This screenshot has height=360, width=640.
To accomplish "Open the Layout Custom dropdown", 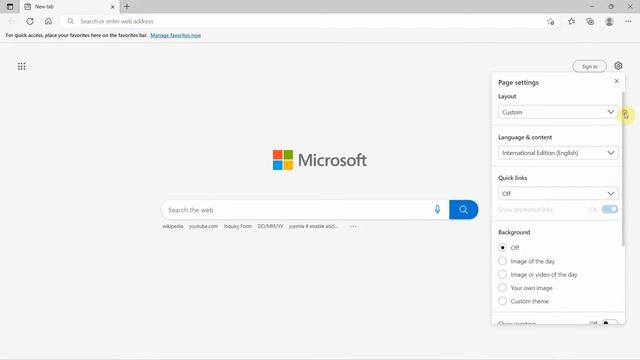I will coord(558,112).
